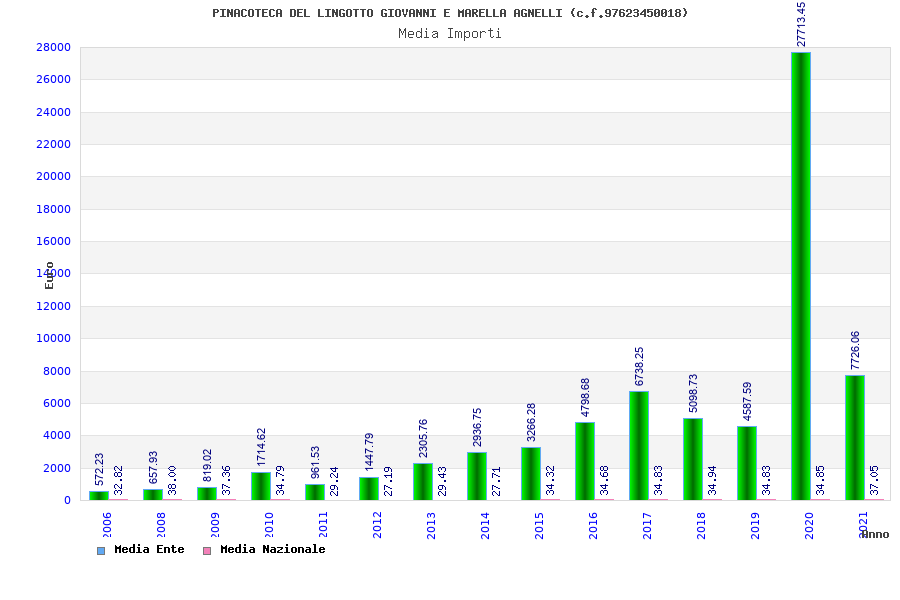Select the Media Nazionale legend text
Image resolution: width=900 pixels, height=600 pixels.
(x=273, y=549)
